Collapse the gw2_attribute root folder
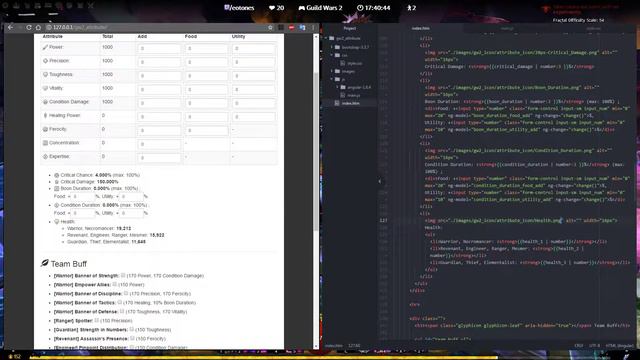The image size is (640, 360). click(x=326, y=38)
